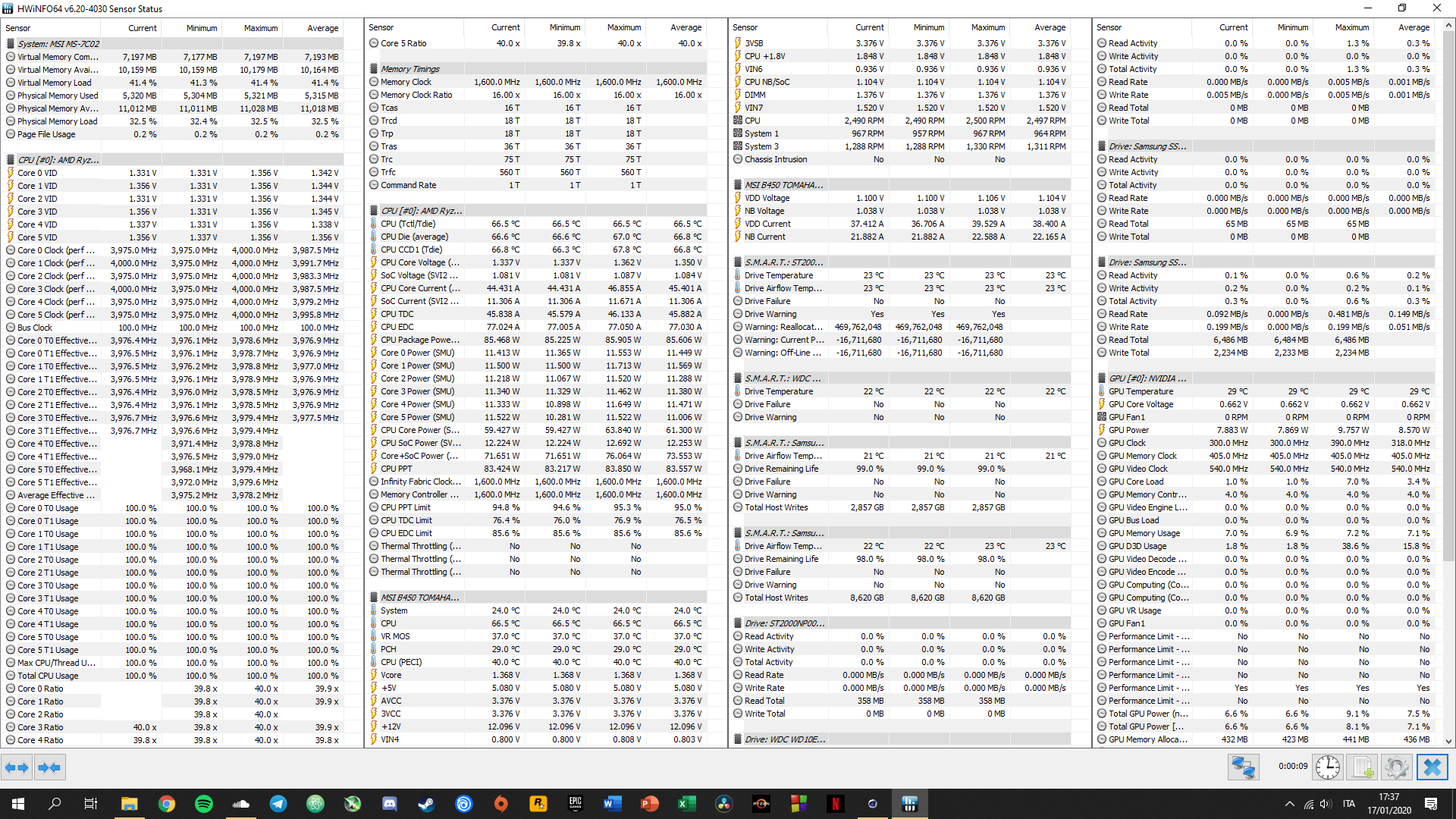Select the Page File Usage row
The width and height of the screenshot is (1456, 819).
tap(174, 134)
